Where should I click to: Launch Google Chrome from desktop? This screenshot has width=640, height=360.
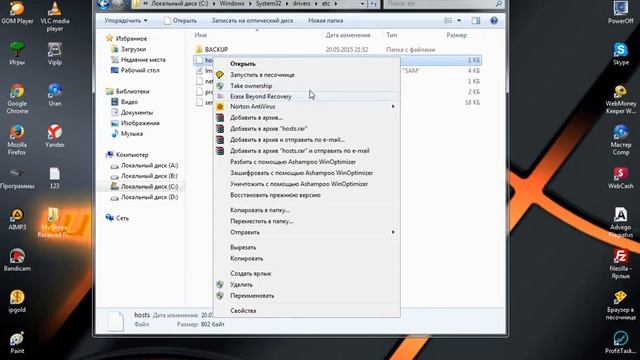17,99
